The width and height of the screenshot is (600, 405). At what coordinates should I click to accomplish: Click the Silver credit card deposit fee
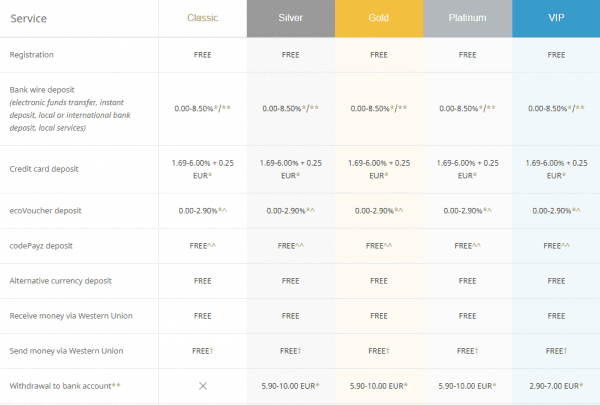pos(290,169)
